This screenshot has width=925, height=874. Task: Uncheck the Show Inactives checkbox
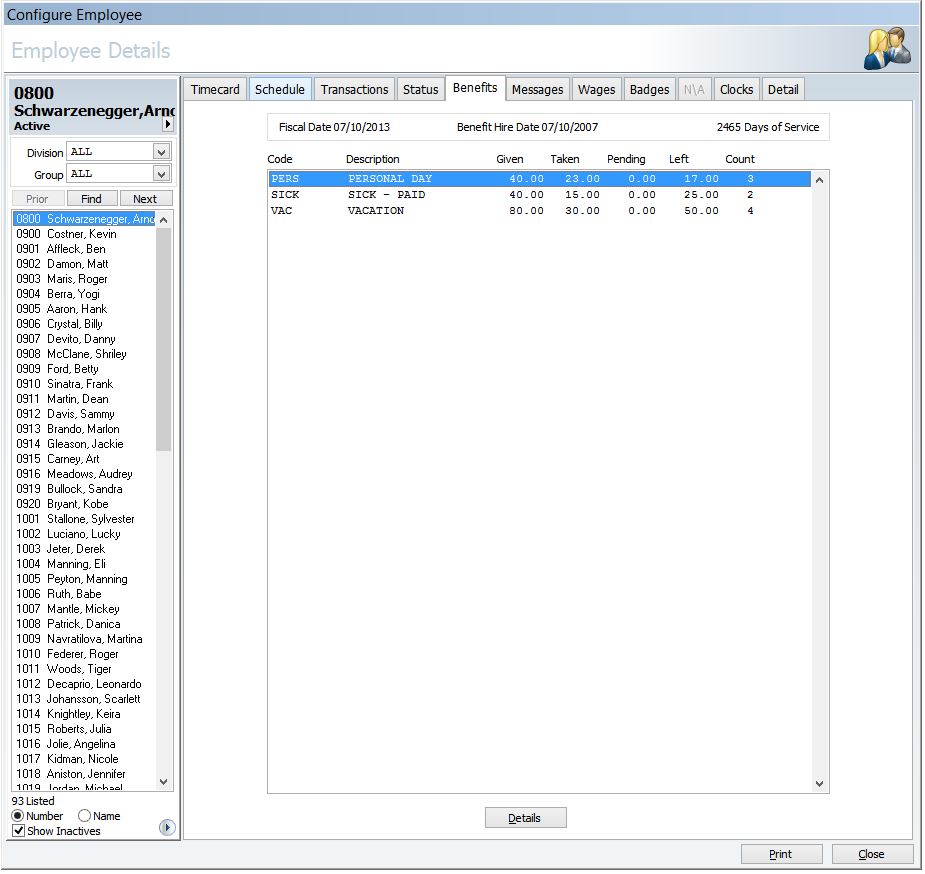(x=18, y=831)
